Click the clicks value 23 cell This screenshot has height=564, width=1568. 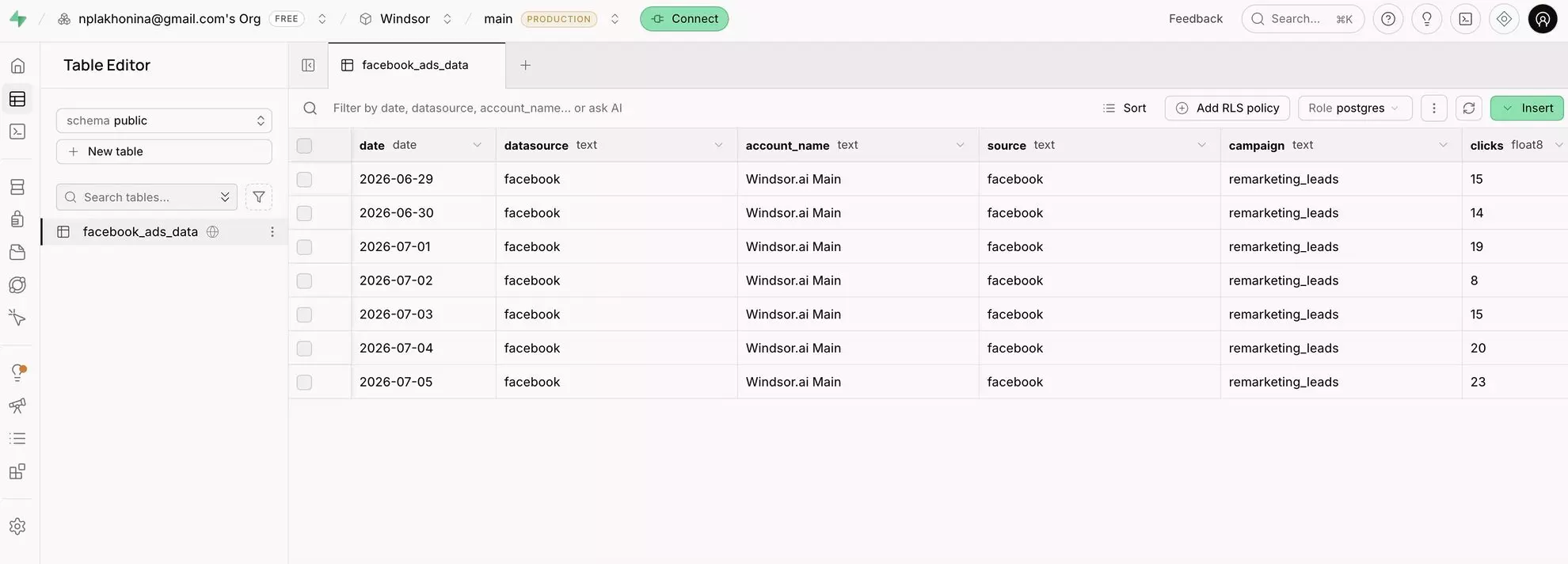tap(1514, 382)
